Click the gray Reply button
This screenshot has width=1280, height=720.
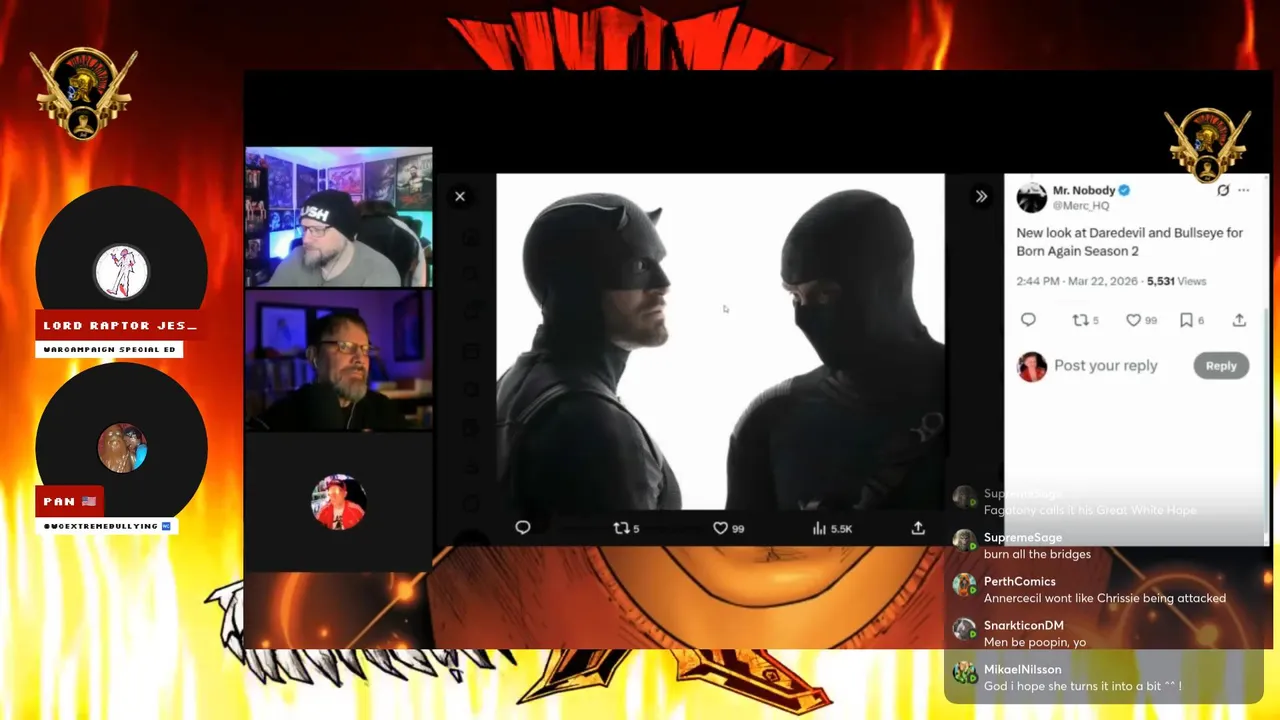[1221, 366]
